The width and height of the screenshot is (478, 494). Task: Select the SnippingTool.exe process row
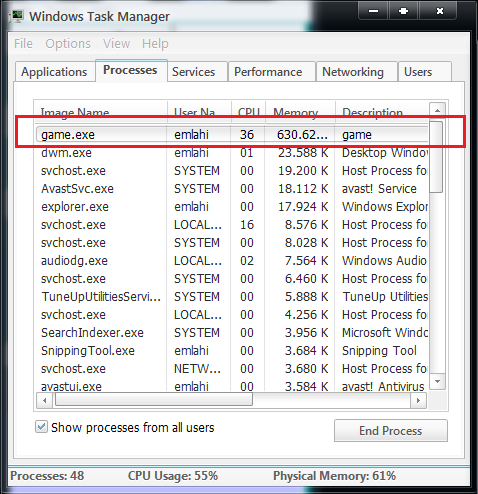tap(232, 350)
